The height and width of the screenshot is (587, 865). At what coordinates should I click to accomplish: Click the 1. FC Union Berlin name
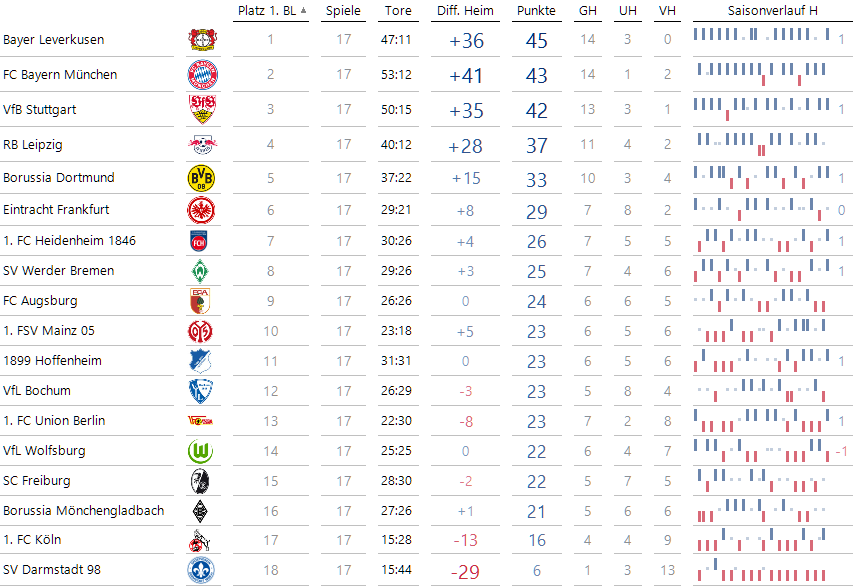coord(54,421)
